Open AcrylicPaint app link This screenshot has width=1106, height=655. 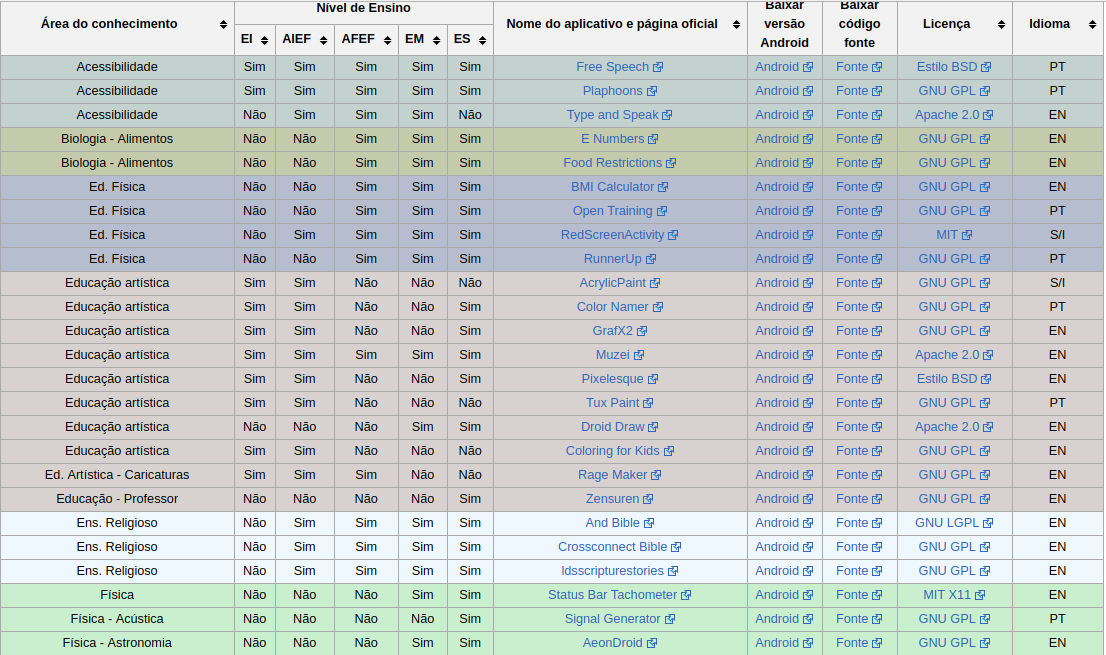(619, 283)
